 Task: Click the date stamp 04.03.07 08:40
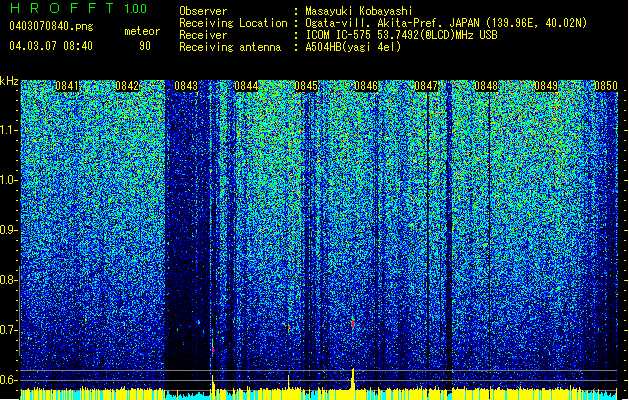[x=51, y=46]
